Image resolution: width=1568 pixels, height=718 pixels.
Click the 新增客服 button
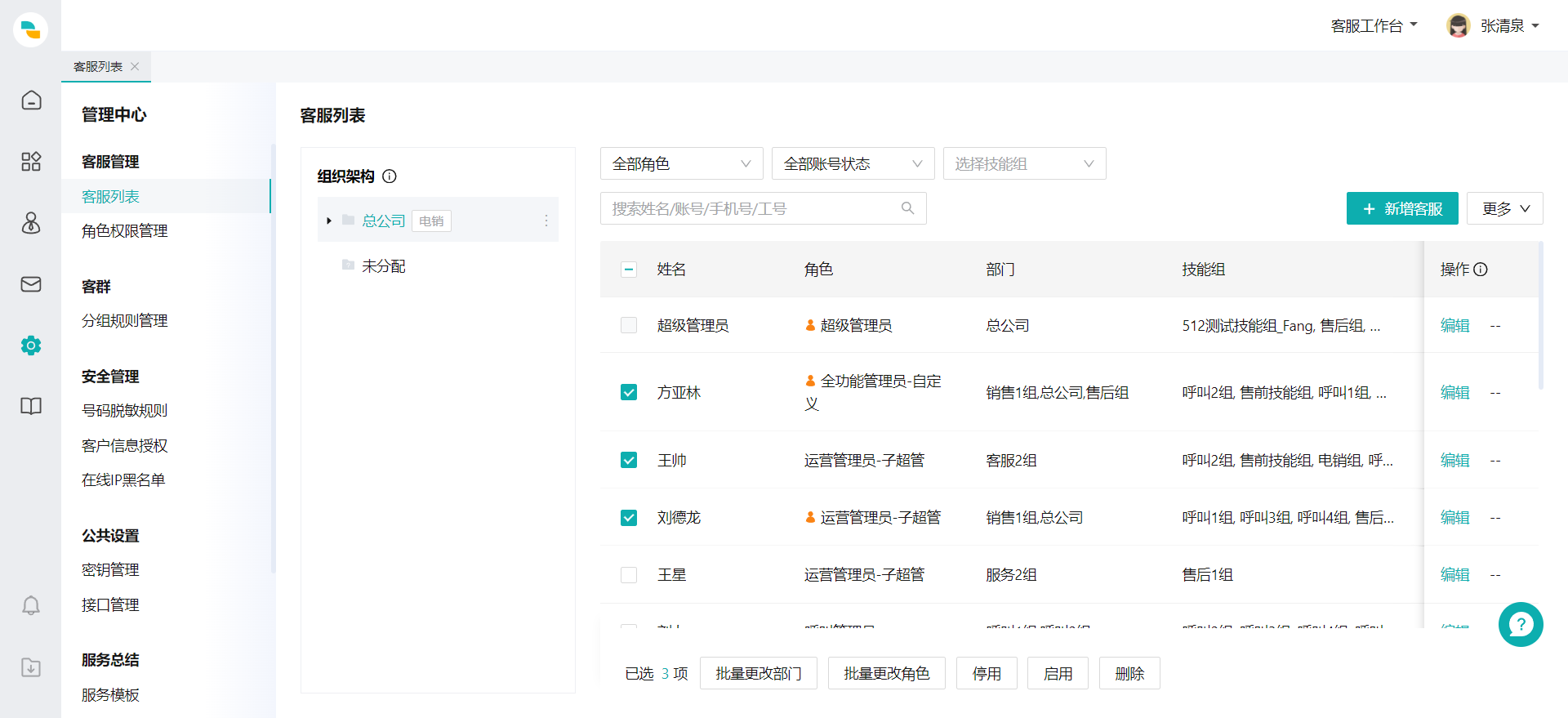1402,208
